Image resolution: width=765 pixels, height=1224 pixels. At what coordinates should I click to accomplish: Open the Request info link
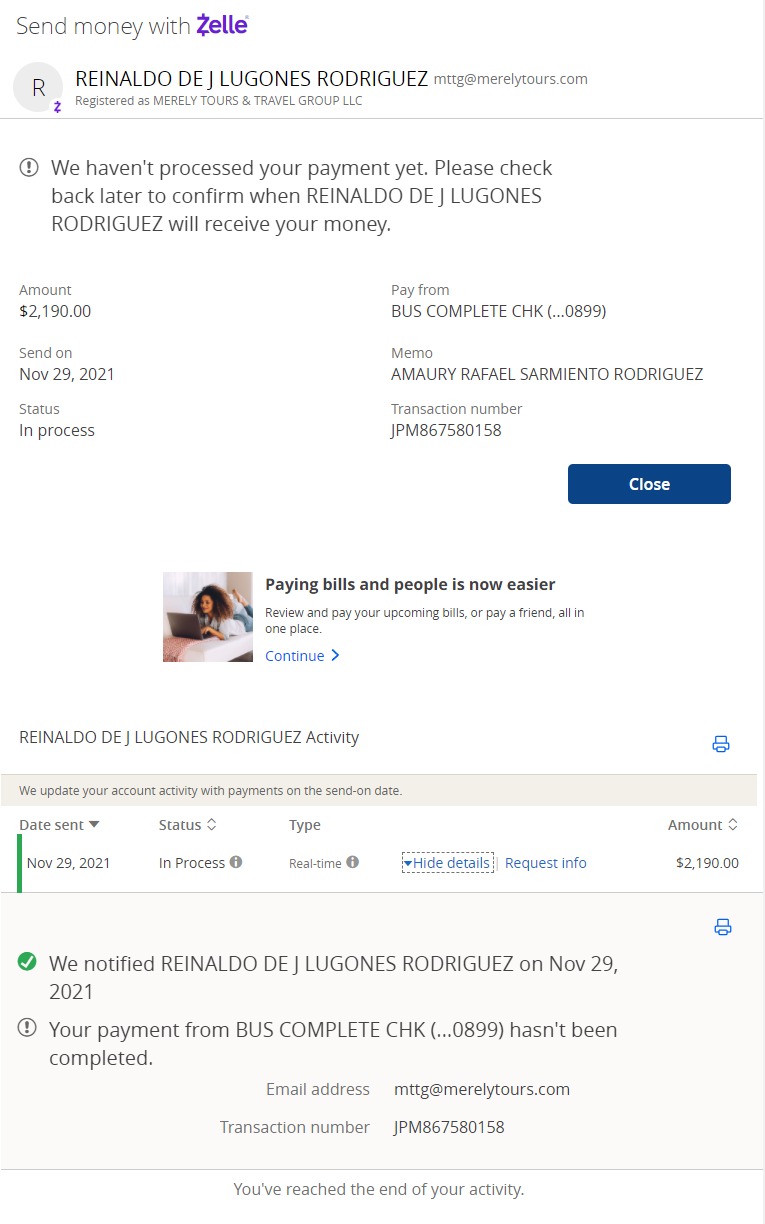(546, 863)
